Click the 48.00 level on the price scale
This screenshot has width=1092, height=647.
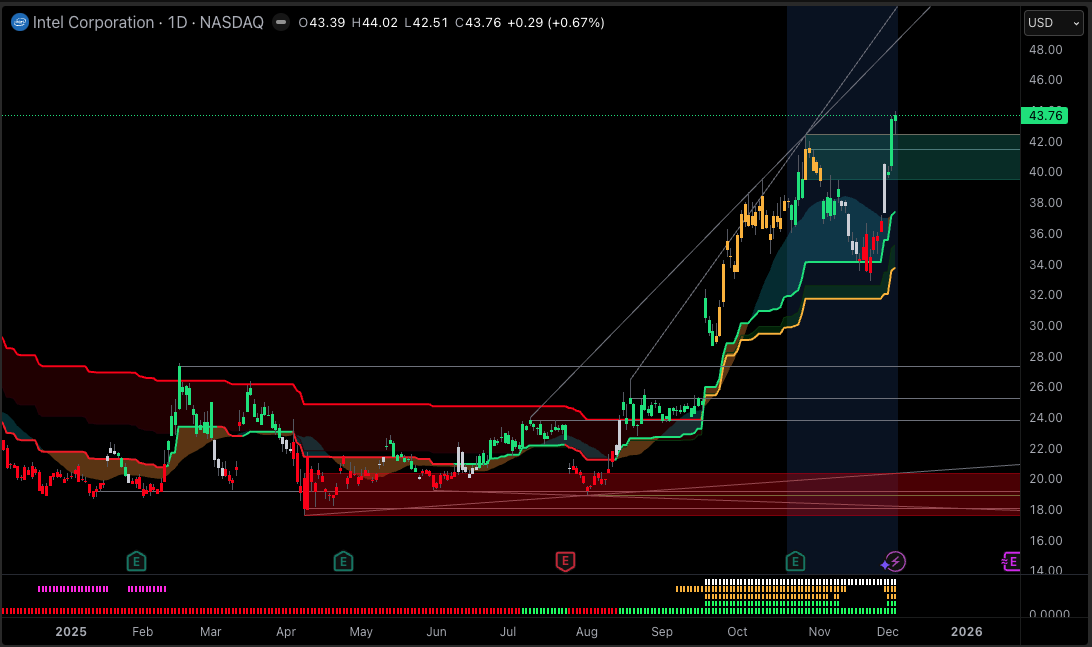1048,49
